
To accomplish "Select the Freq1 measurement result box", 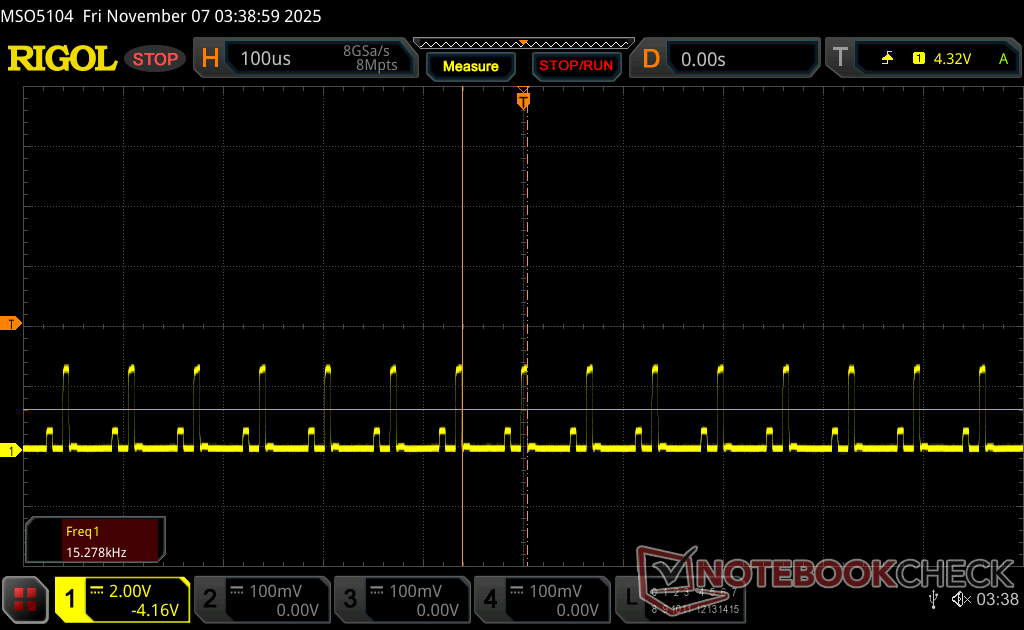I will [x=95, y=539].
